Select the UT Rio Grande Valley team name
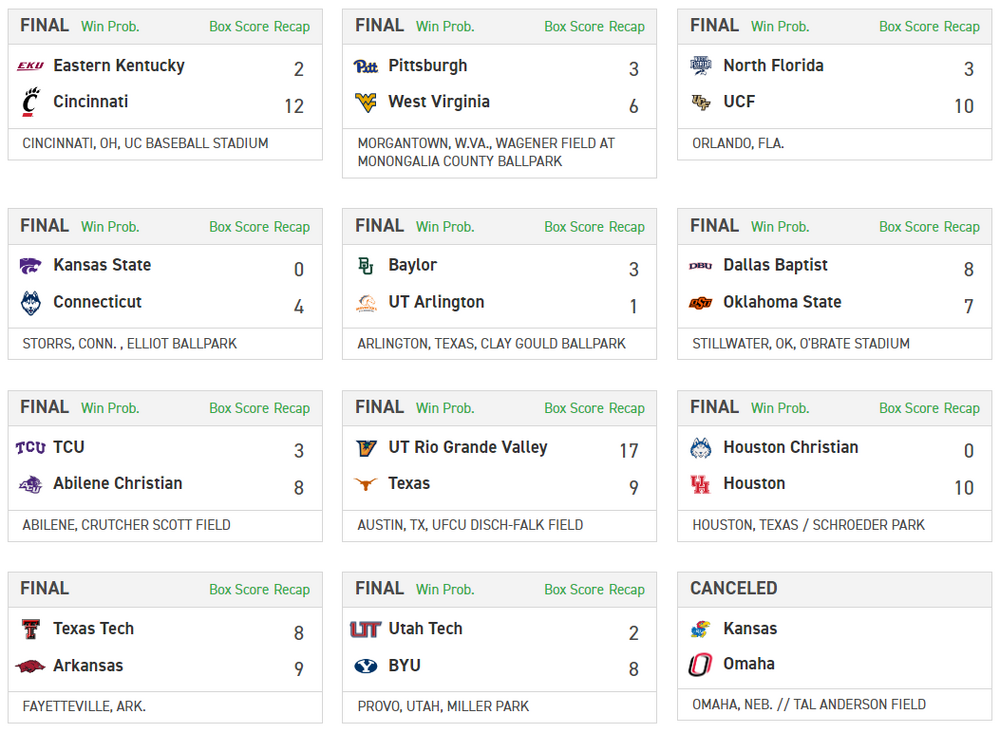Viewport: 1000px width, 733px height. click(468, 447)
